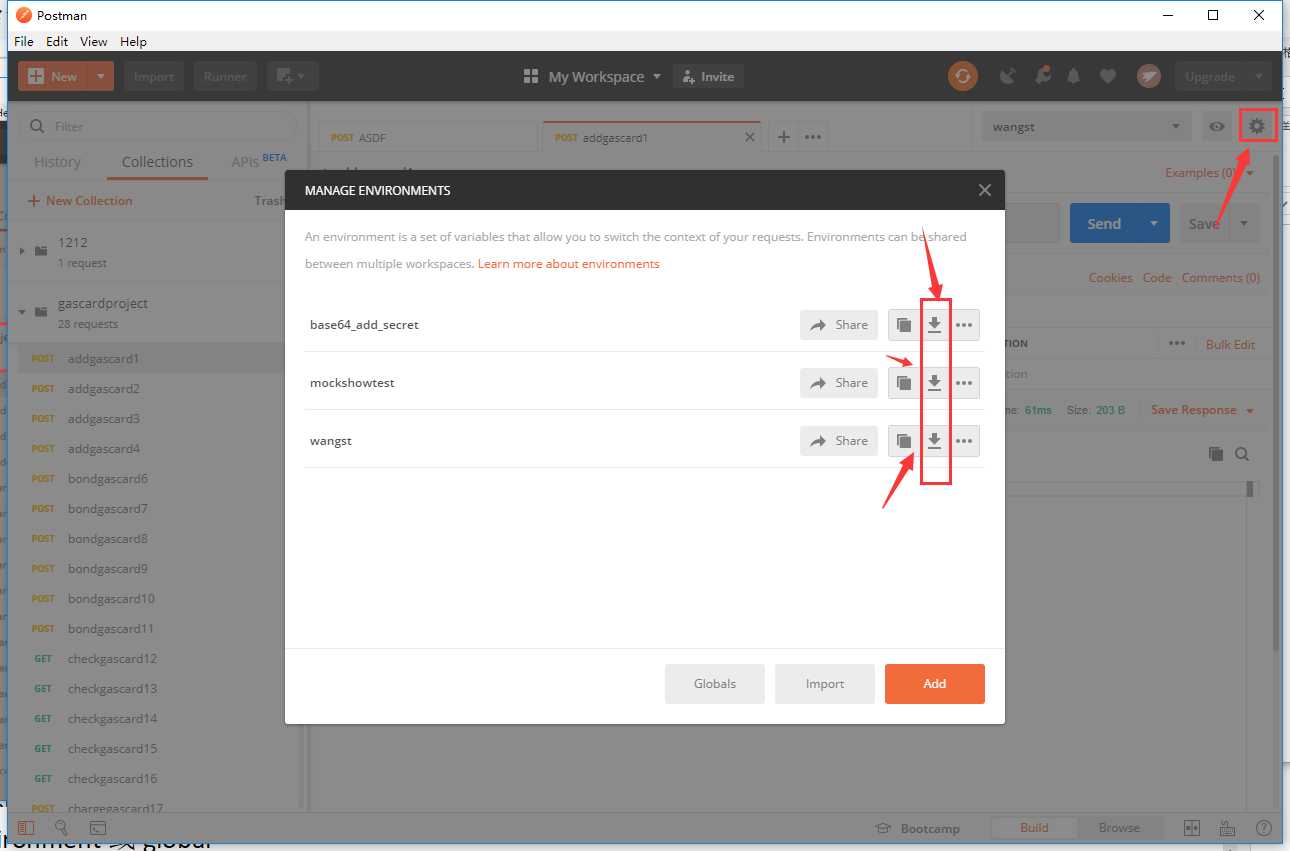Create a New Collection
This screenshot has width=1290, height=851.
80,201
